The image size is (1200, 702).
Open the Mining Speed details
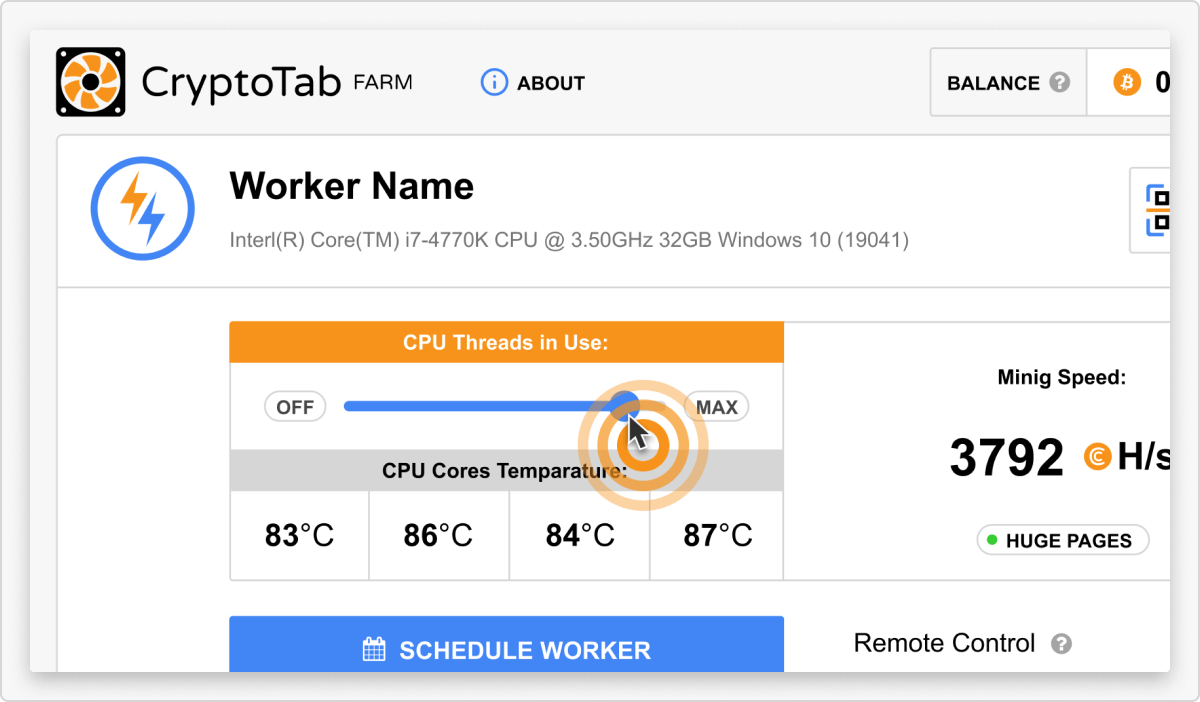(1062, 377)
